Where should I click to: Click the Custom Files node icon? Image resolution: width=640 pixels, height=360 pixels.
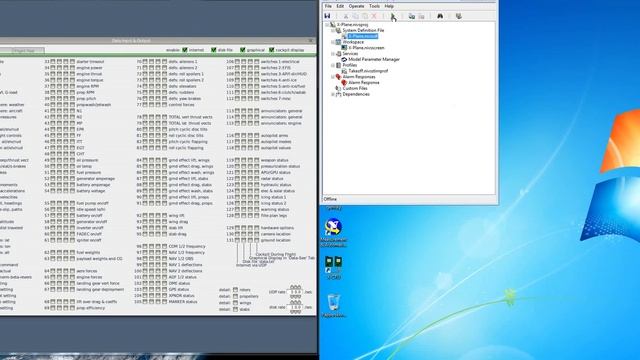click(338, 88)
